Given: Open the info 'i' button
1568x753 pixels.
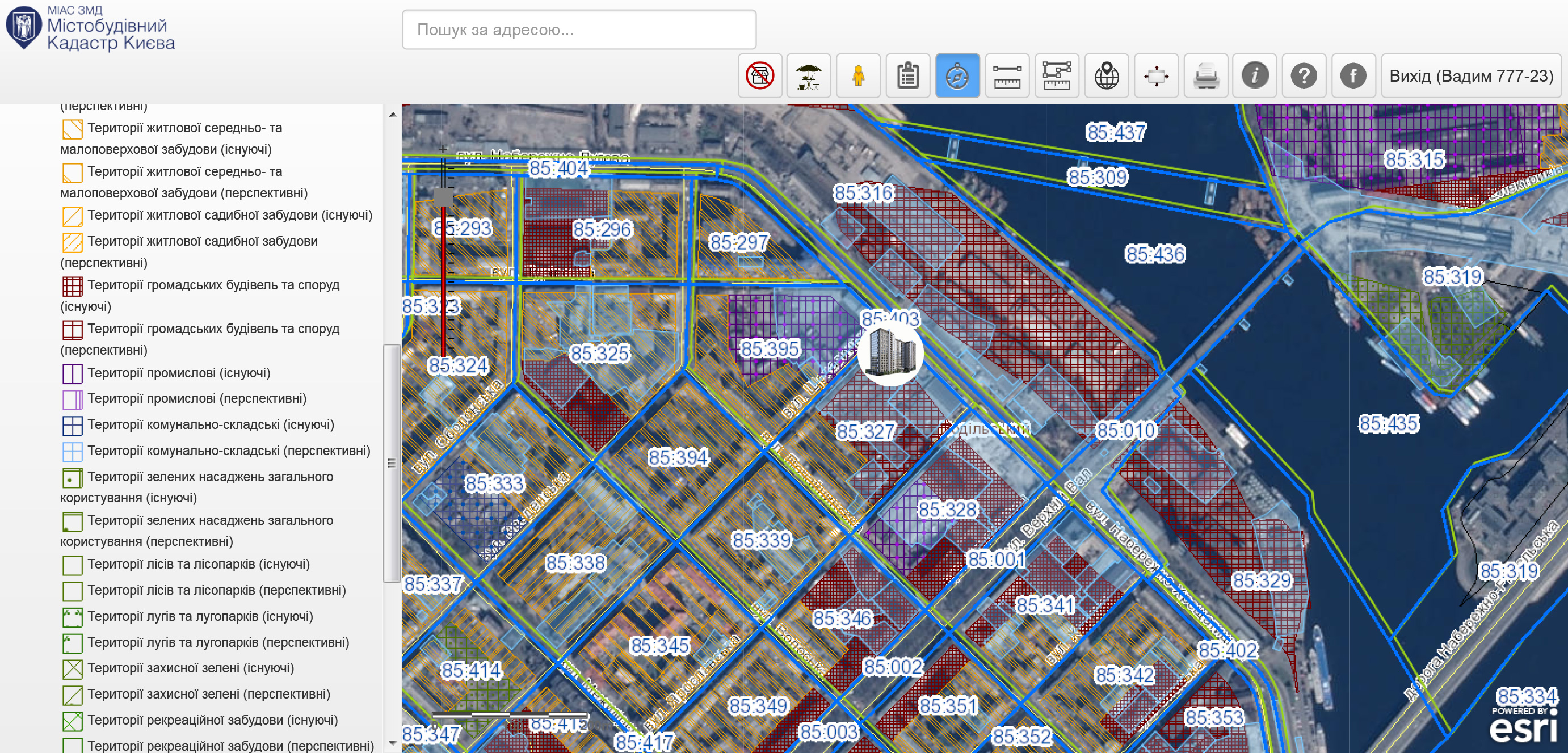Looking at the screenshot, I should [x=1255, y=76].
